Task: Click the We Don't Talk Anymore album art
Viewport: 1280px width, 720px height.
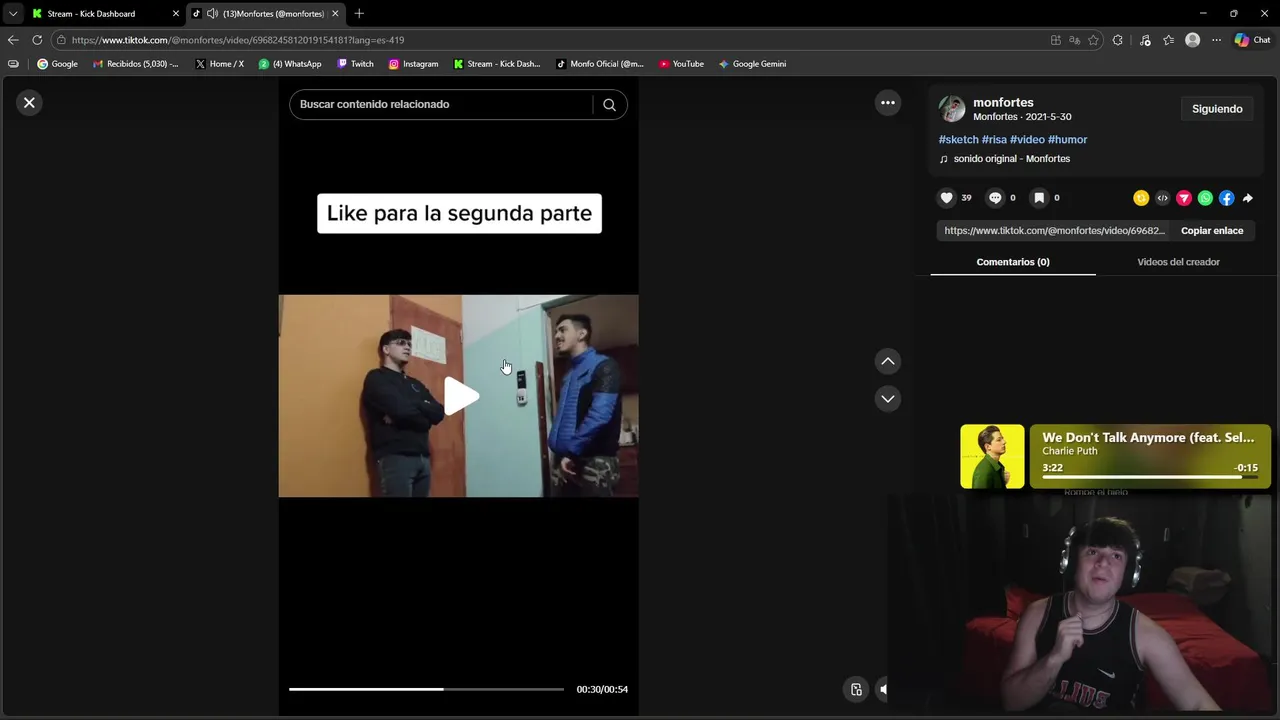Action: pos(992,457)
